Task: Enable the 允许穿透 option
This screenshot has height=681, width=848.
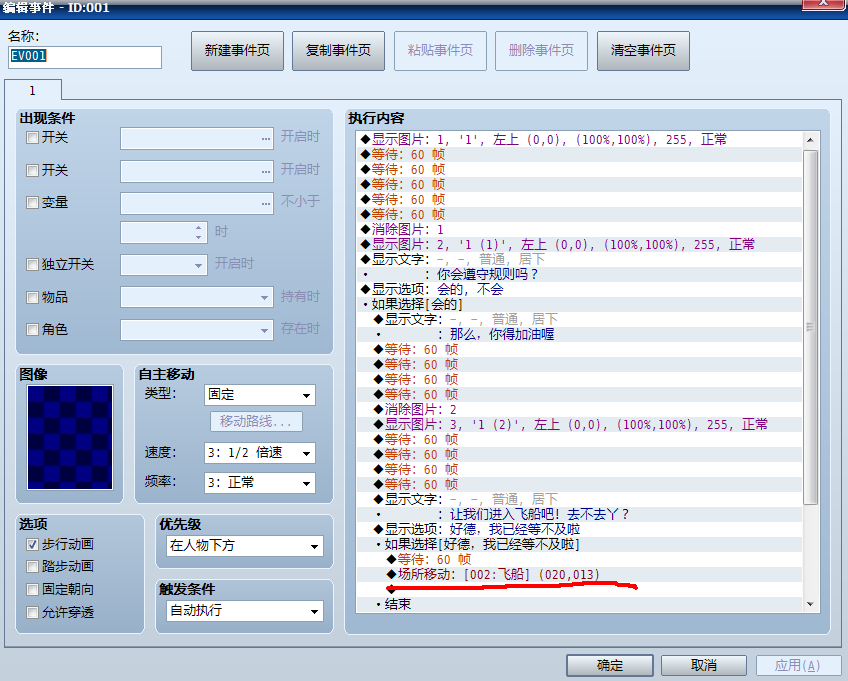Action: coord(32,612)
